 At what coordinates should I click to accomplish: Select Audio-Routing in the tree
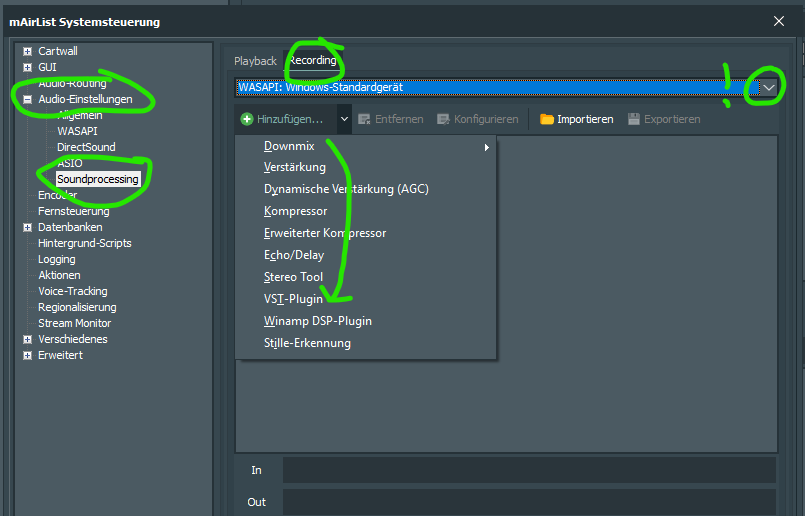point(72,83)
